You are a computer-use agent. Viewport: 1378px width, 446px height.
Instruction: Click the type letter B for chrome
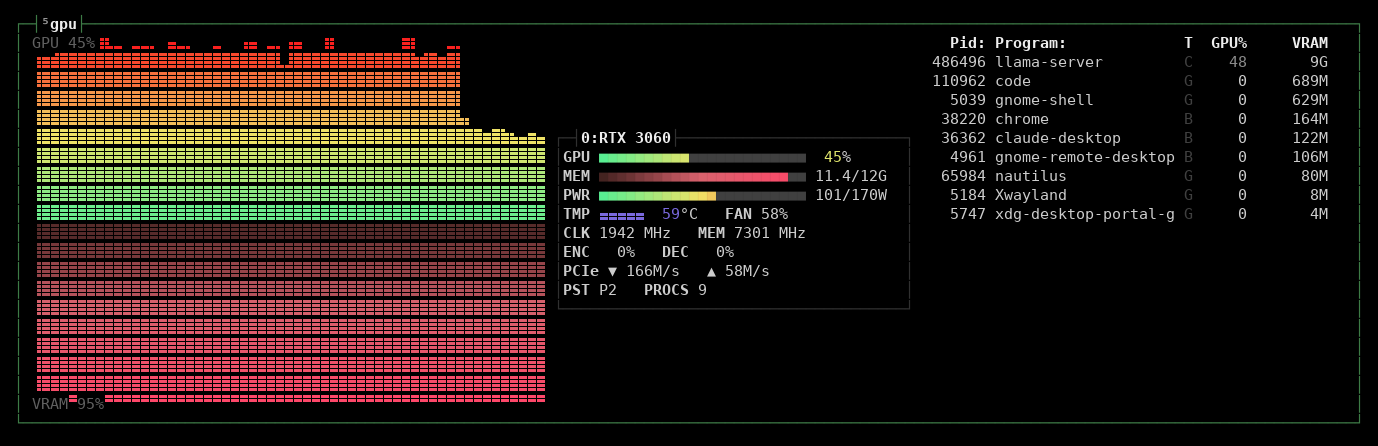(x=1188, y=119)
